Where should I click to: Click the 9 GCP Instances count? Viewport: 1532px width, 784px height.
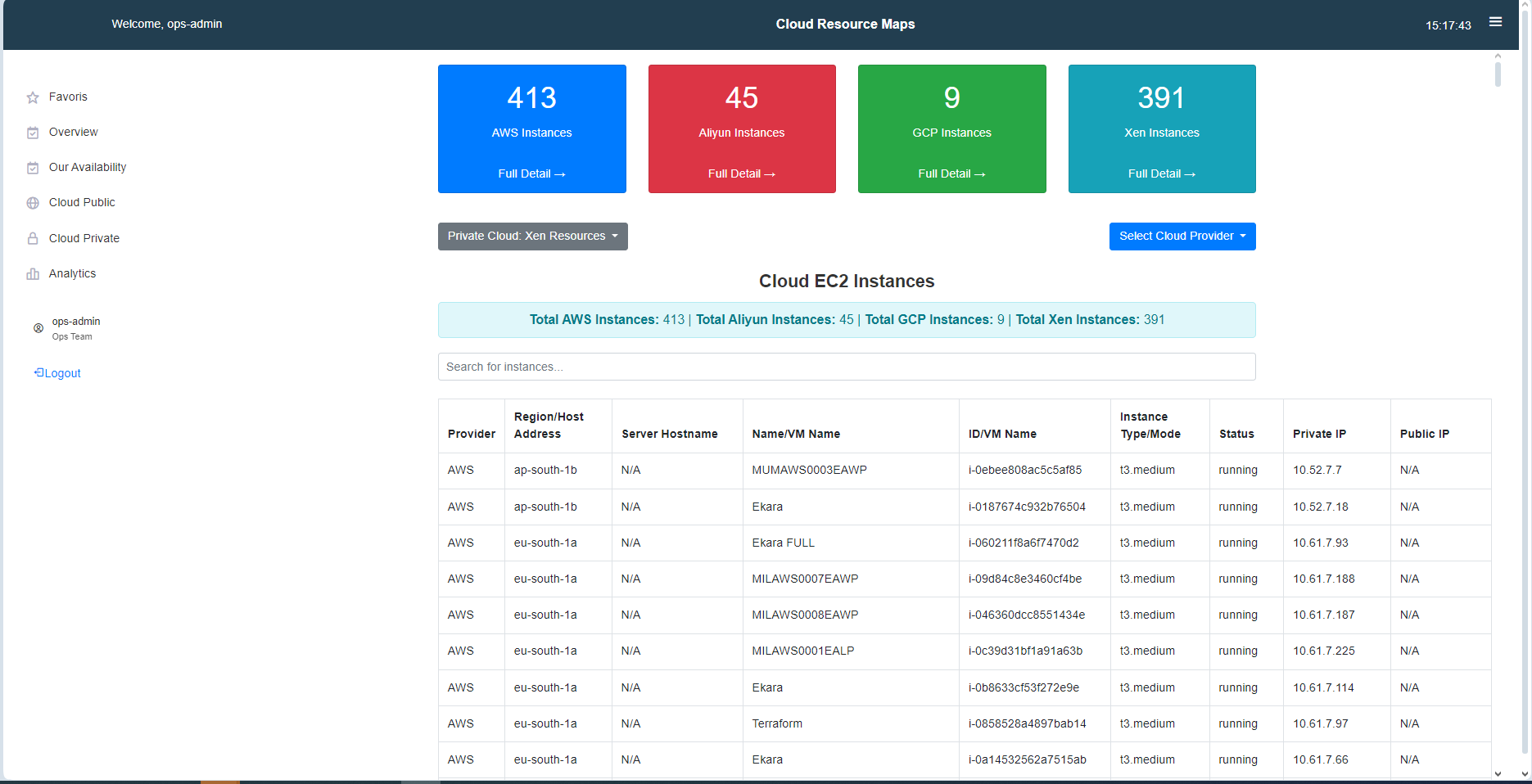tap(951, 98)
